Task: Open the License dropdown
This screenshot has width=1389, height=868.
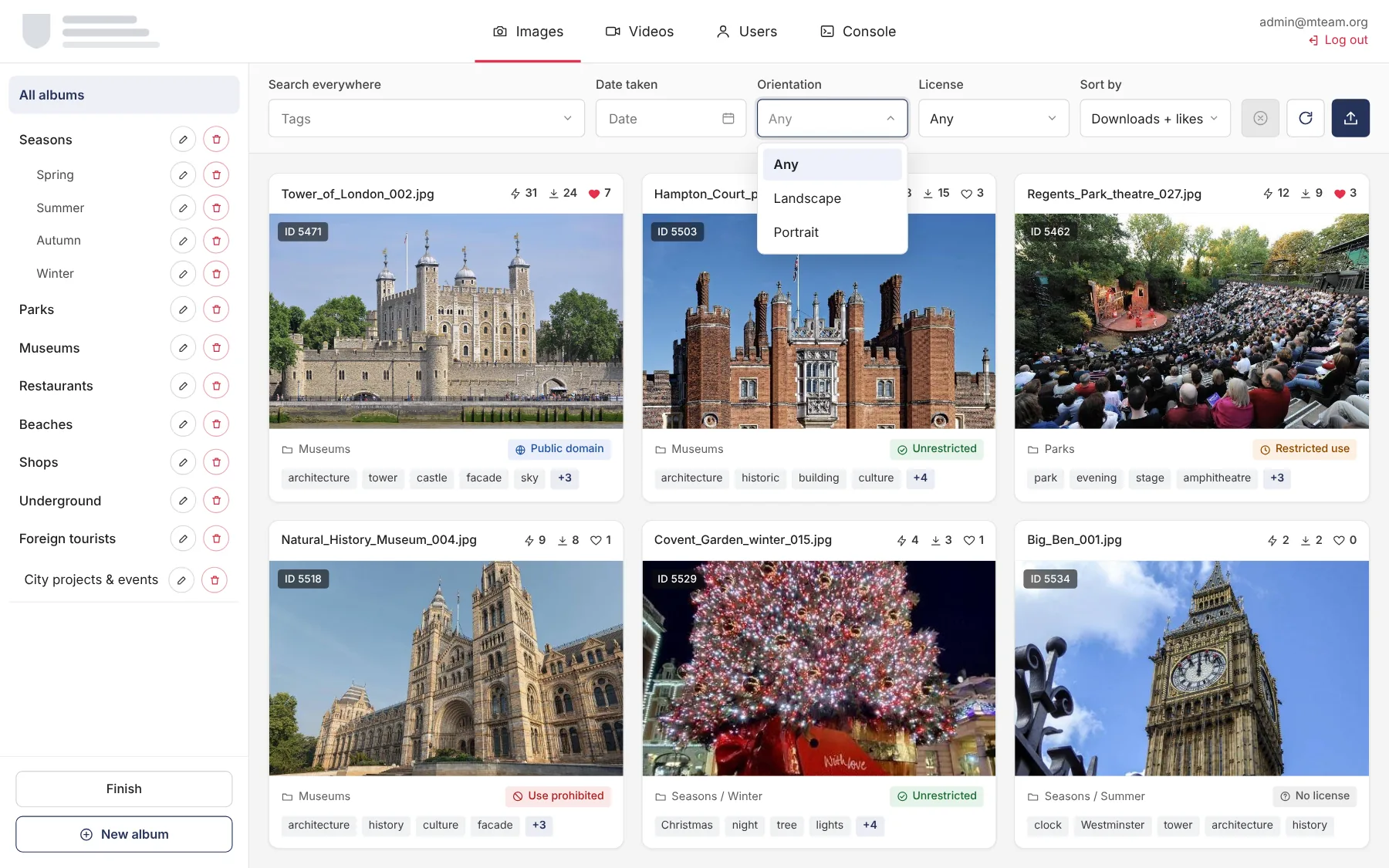Action: coord(993,118)
